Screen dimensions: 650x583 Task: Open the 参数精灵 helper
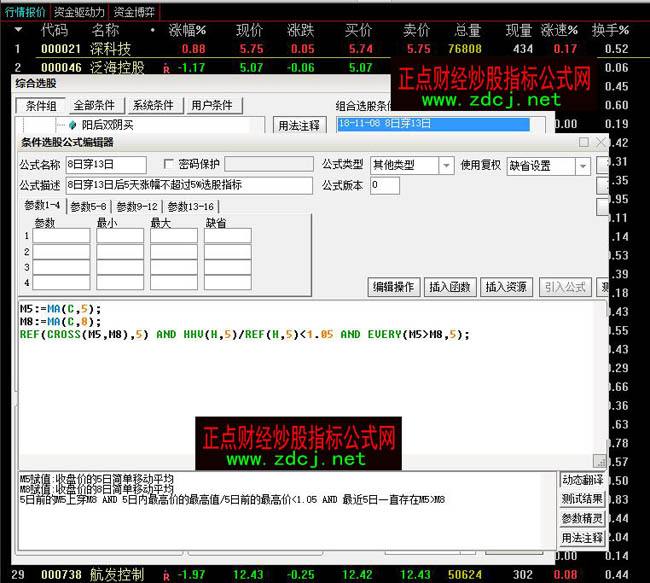point(582,518)
